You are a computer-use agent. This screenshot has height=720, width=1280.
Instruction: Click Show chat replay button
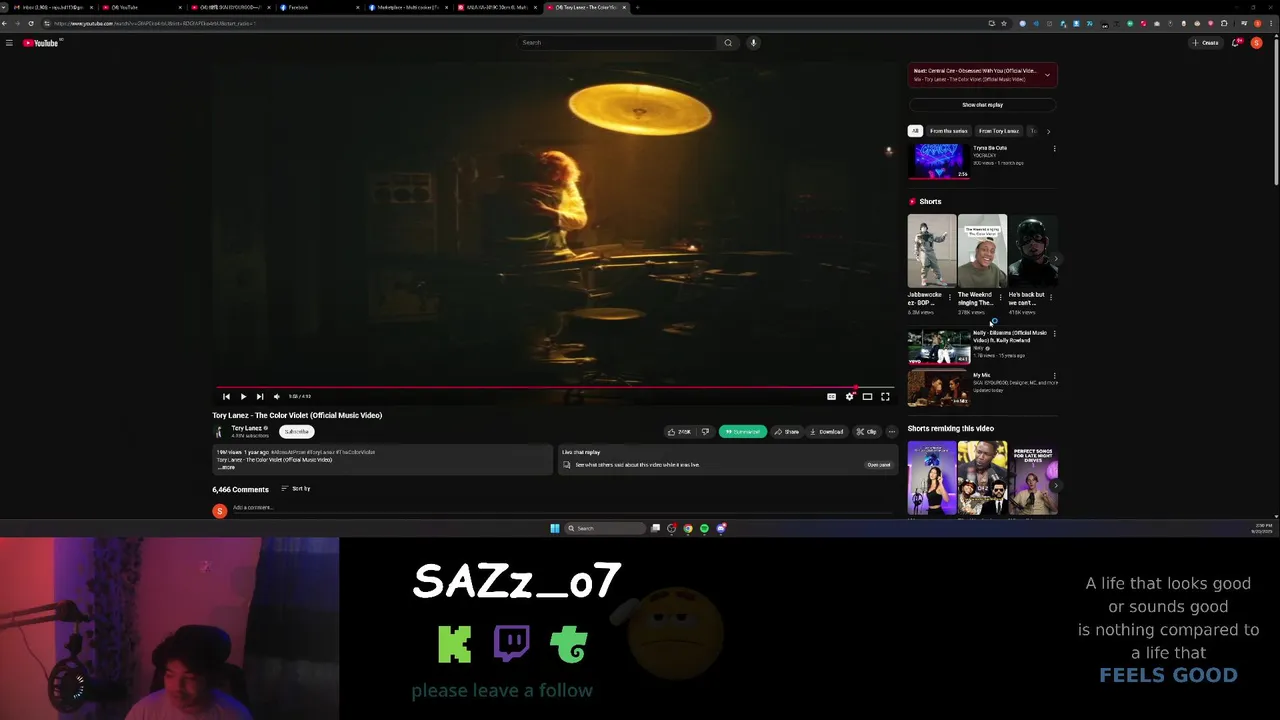[982, 105]
